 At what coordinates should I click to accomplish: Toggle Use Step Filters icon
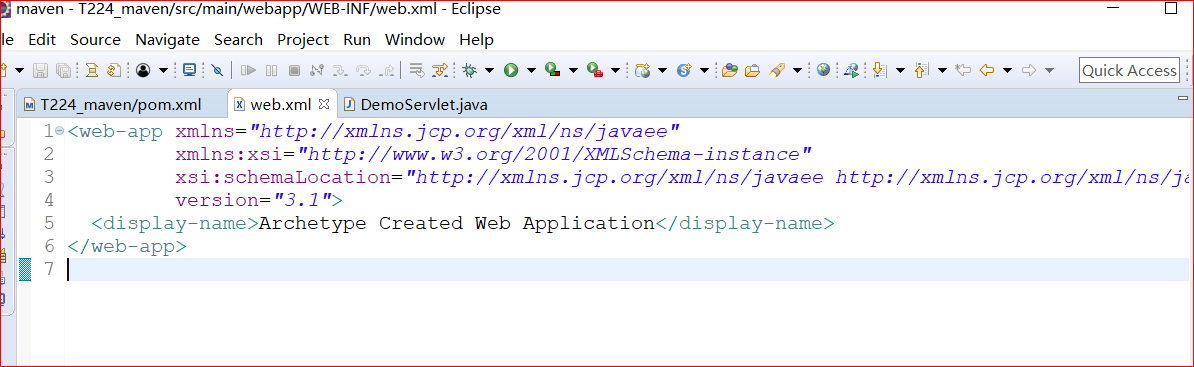click(439, 71)
